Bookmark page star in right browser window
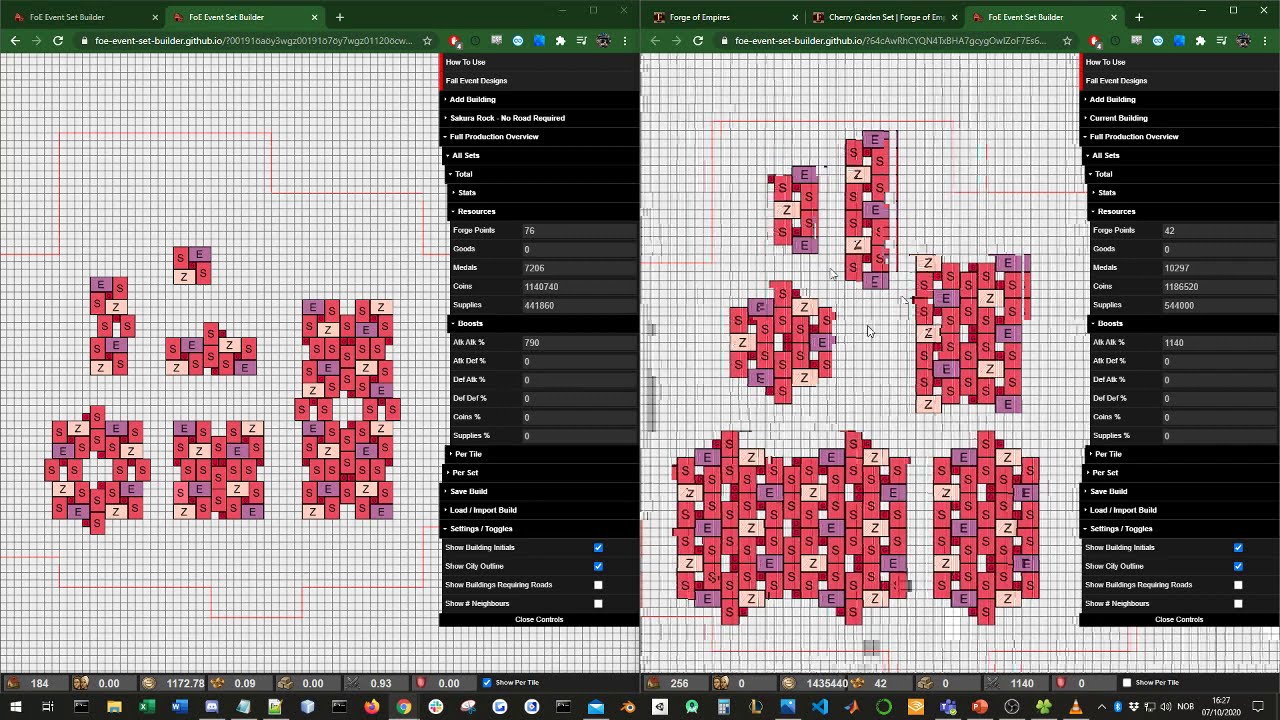1280x720 pixels. [1067, 41]
